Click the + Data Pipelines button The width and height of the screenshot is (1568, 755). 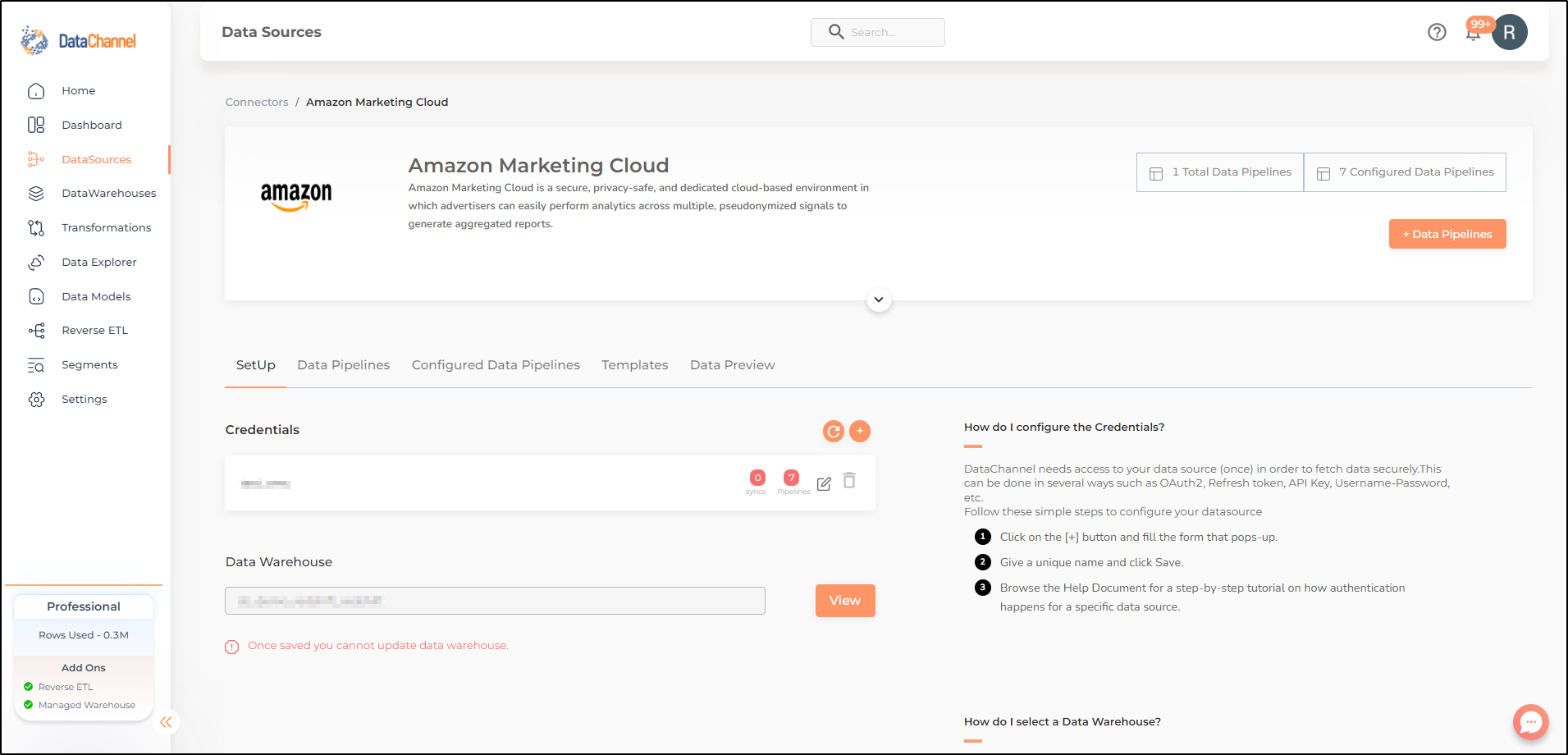click(1447, 234)
